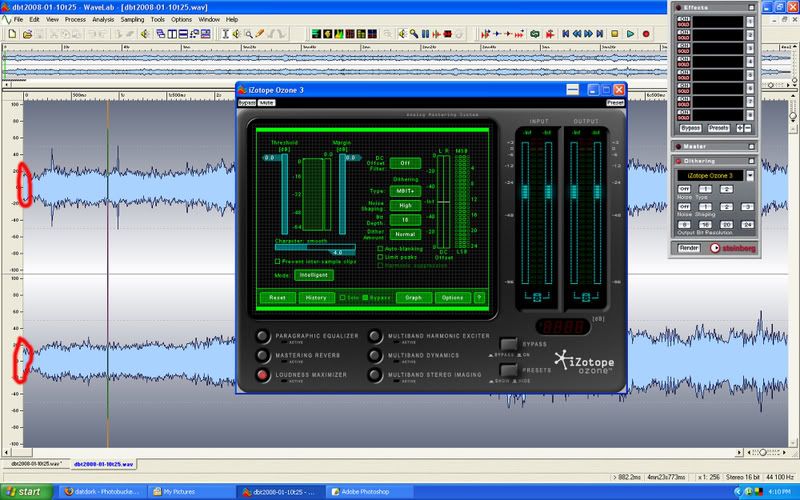Open the File menu
800x500 pixels.
[18, 19]
